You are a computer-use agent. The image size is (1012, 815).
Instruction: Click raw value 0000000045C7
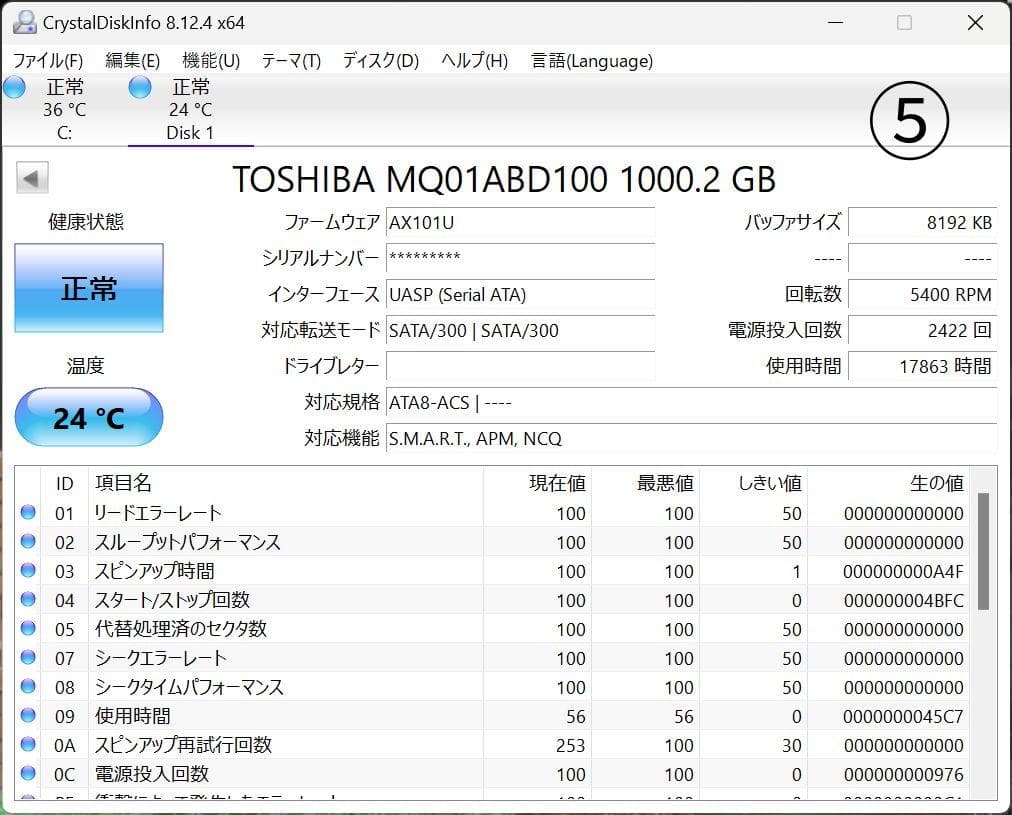pyautogui.click(x=903, y=717)
